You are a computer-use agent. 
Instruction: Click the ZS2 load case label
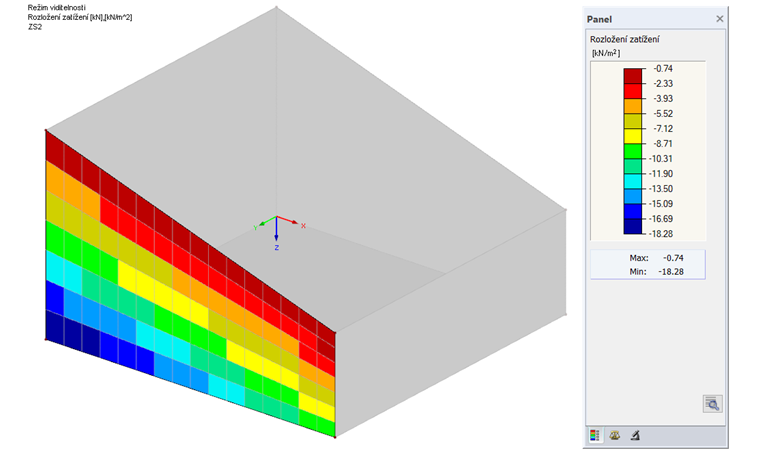(35, 27)
